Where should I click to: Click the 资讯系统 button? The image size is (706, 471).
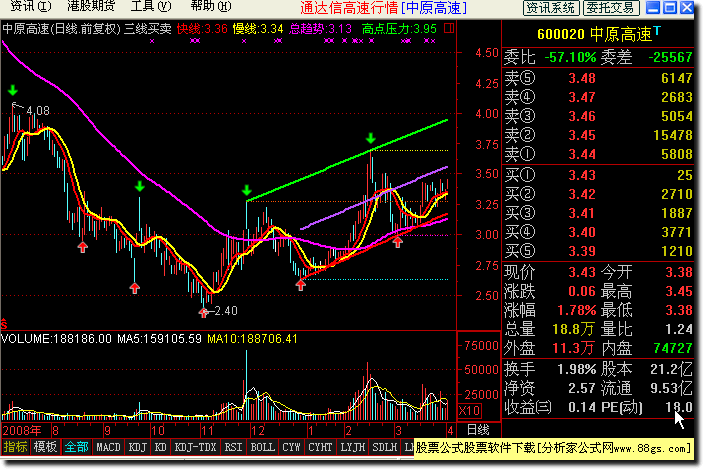pos(551,8)
